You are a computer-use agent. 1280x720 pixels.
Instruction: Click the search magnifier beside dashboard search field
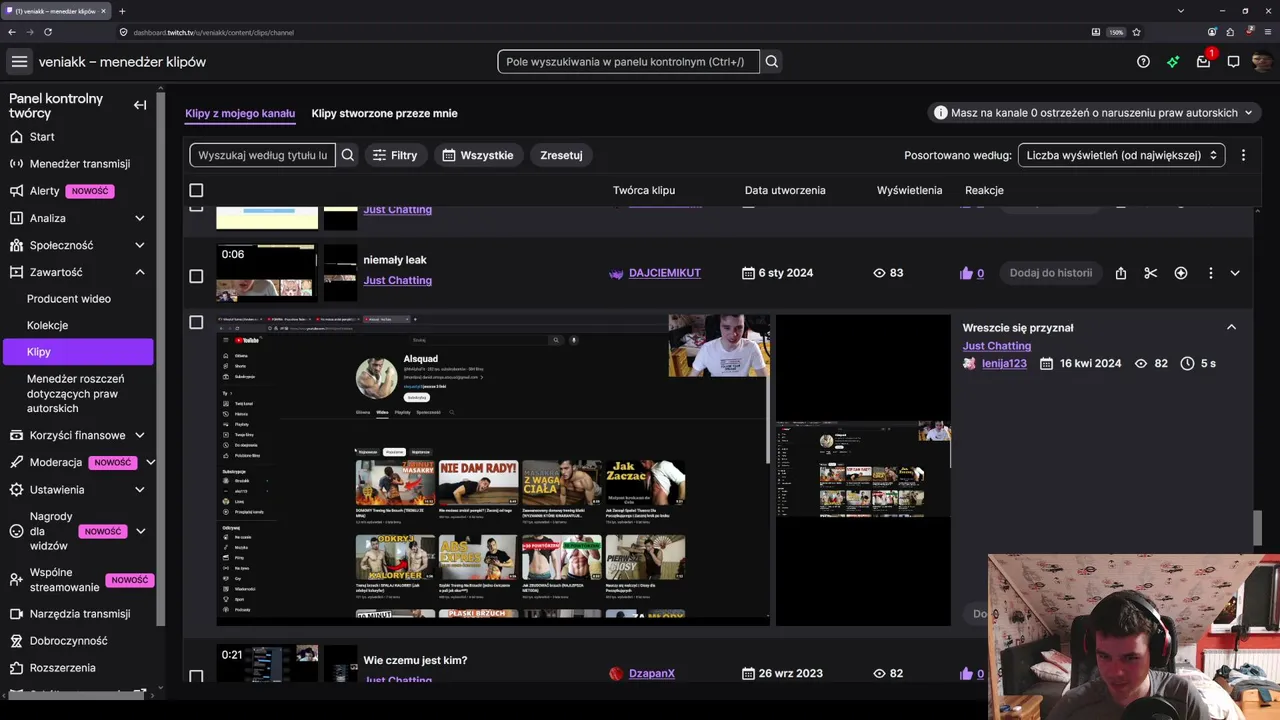pos(772,62)
